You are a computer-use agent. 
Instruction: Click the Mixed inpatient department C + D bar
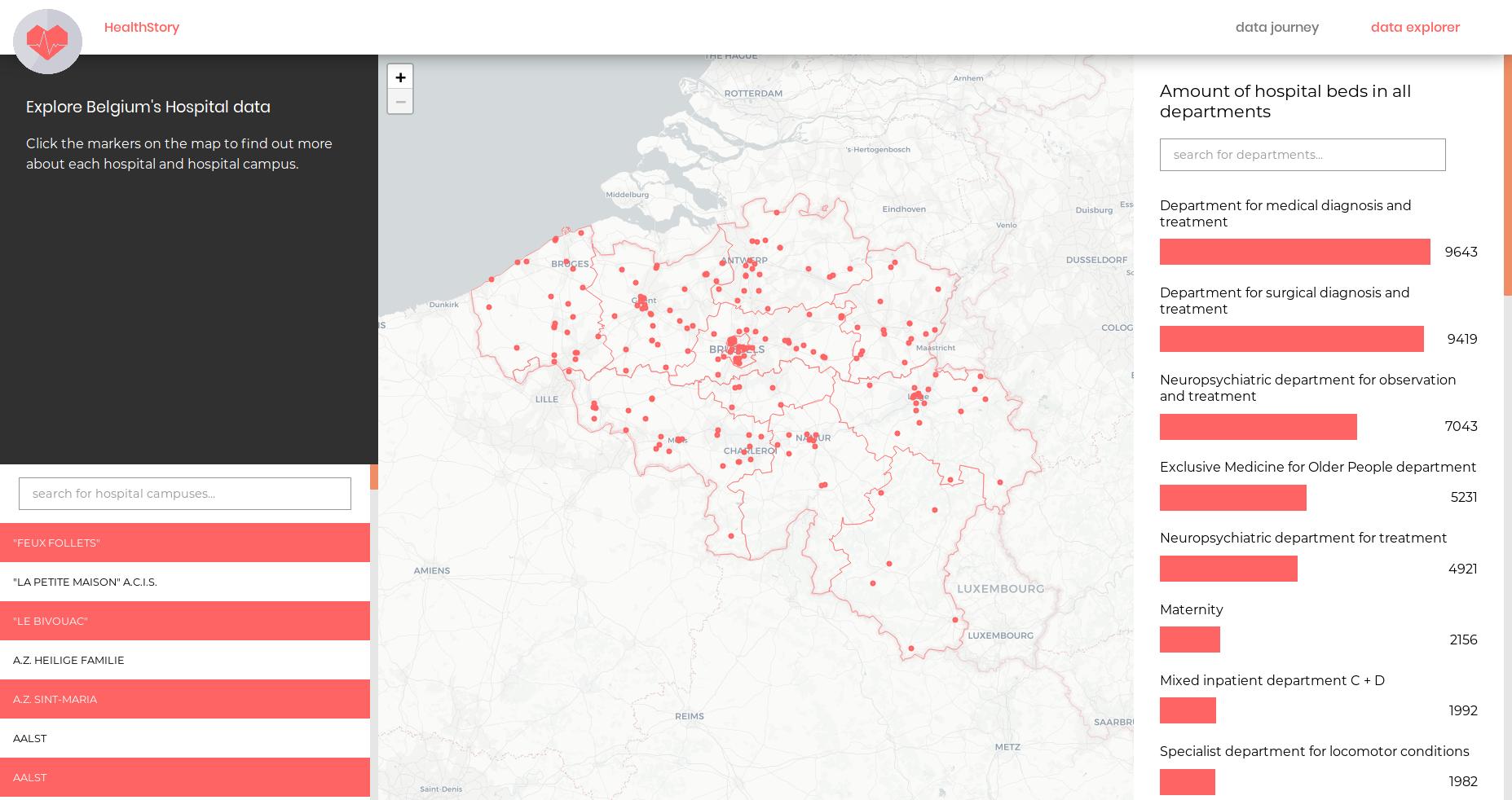click(x=1188, y=710)
